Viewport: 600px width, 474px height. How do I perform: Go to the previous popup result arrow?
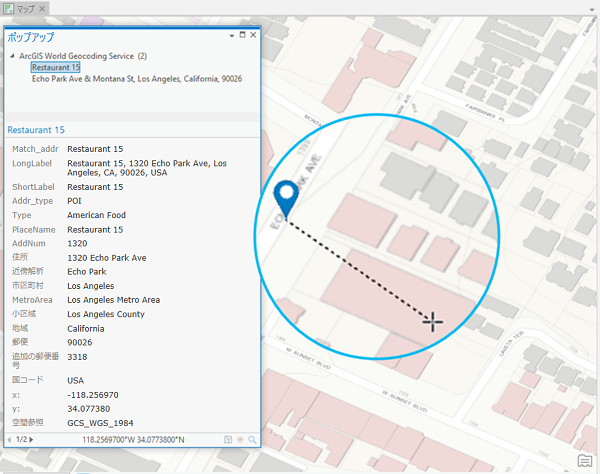[x=10, y=439]
